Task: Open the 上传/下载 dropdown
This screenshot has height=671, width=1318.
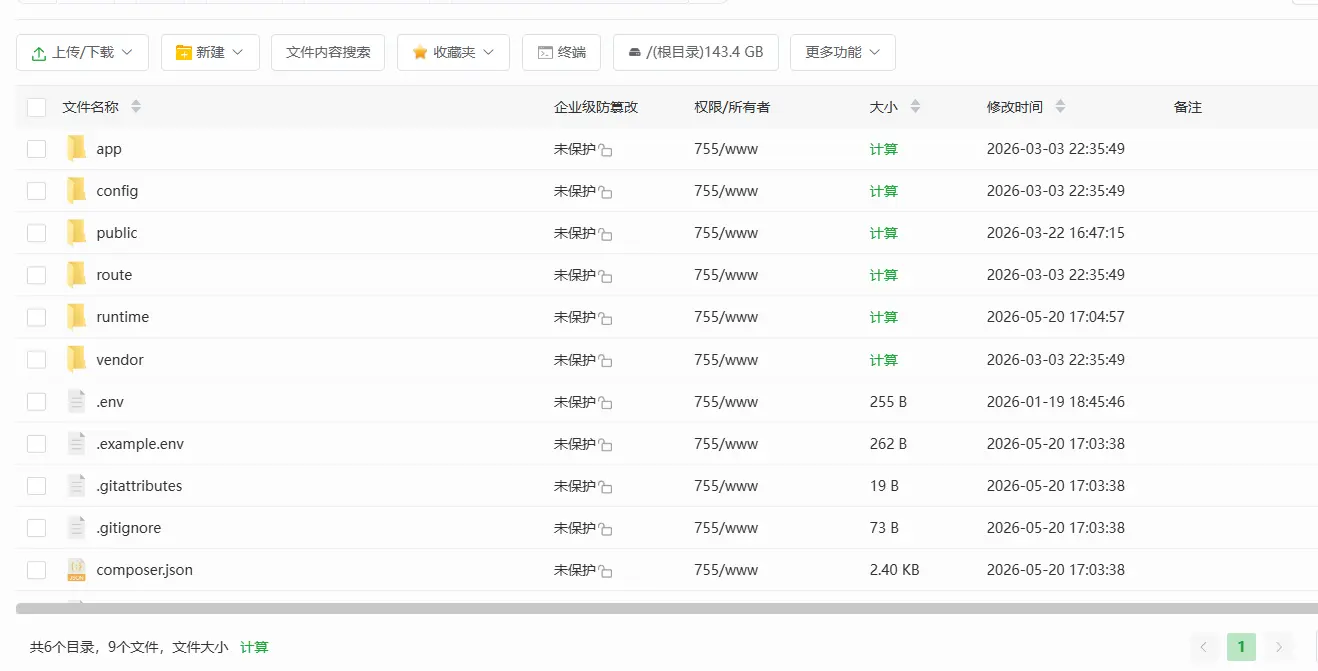Action: click(x=82, y=52)
